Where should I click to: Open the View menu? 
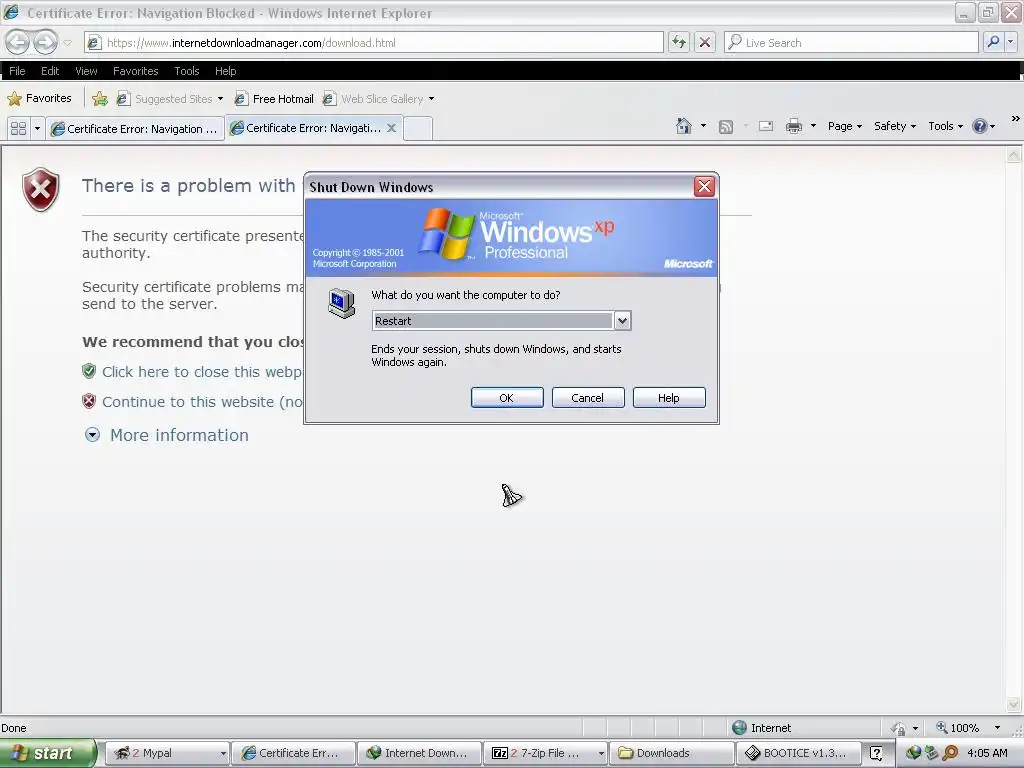tap(86, 71)
